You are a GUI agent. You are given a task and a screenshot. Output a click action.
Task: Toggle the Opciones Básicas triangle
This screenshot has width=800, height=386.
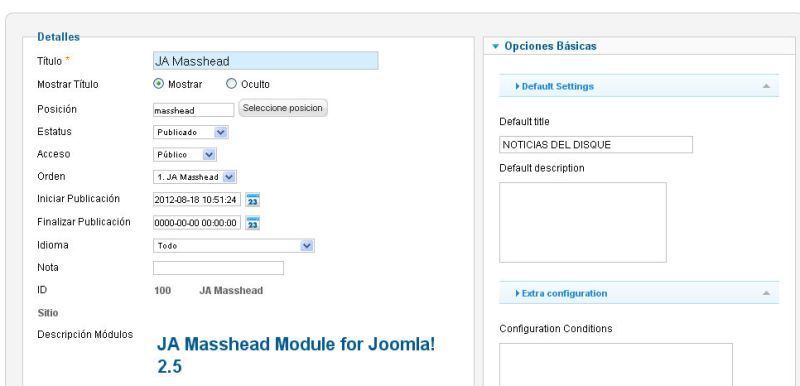[495, 46]
